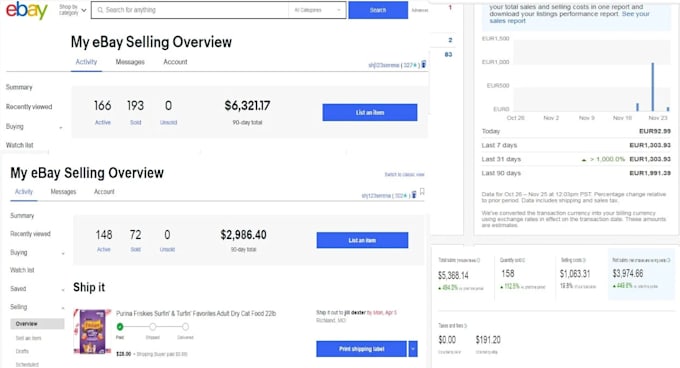The width and height of the screenshot is (680, 368).
Task: Click info icon next to Quantity sold
Action: pyautogui.click(x=523, y=260)
